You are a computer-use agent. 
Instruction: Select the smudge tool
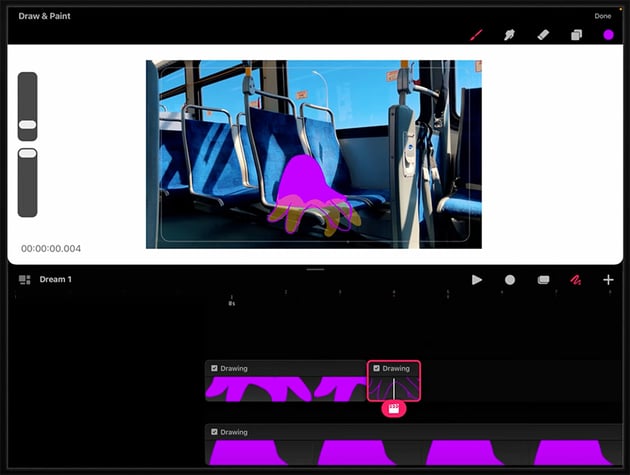[x=509, y=35]
